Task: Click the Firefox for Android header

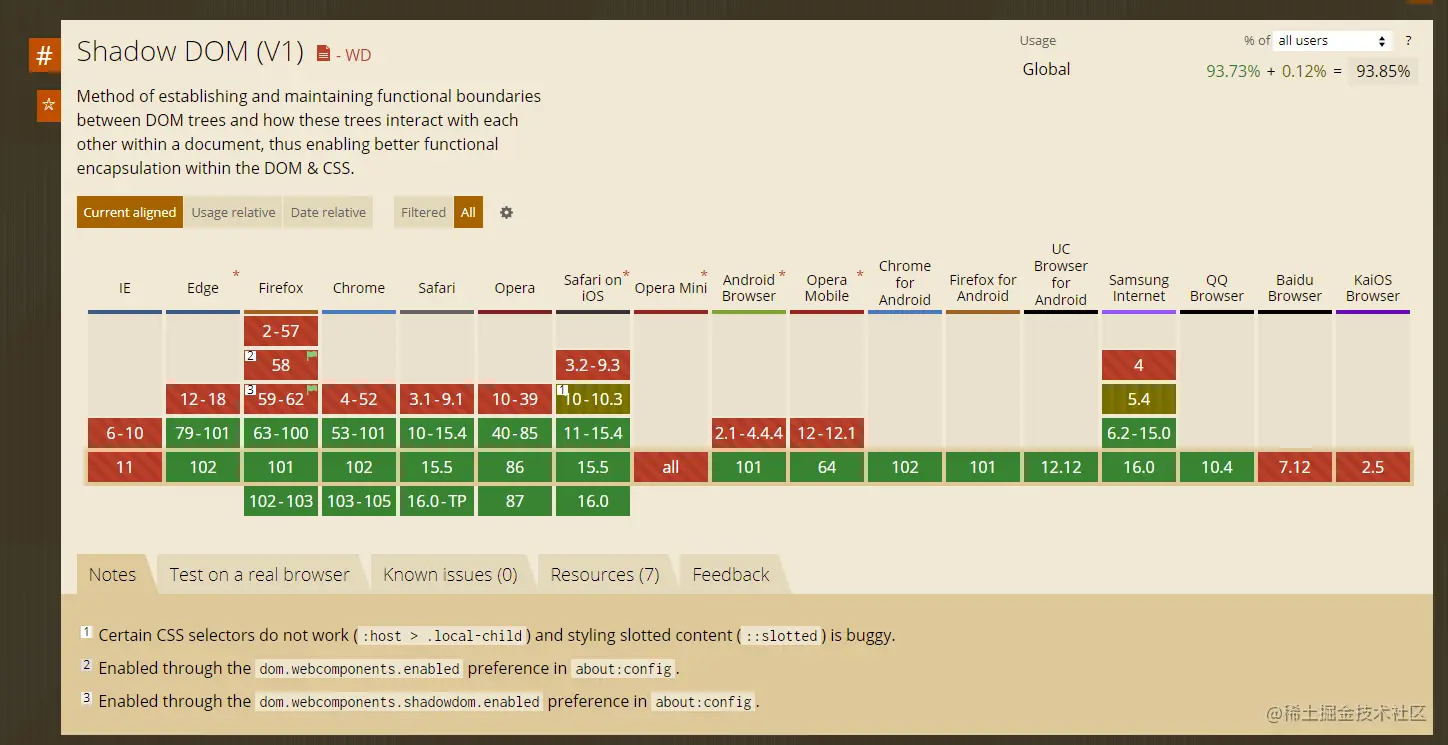Action: pyautogui.click(x=983, y=288)
